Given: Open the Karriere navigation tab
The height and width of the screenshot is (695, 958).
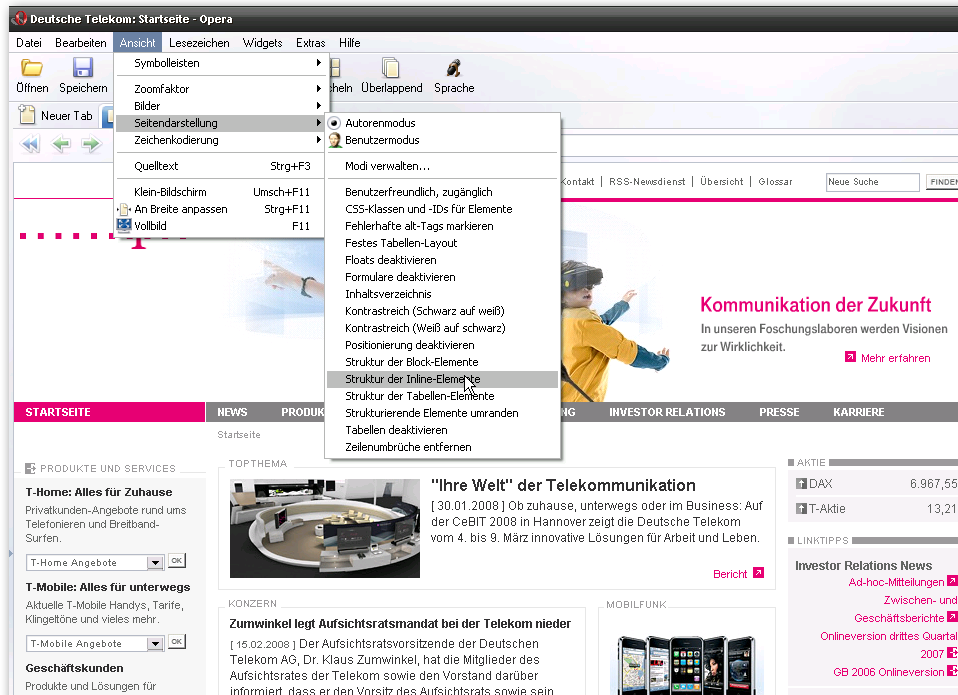Looking at the screenshot, I should tap(858, 412).
